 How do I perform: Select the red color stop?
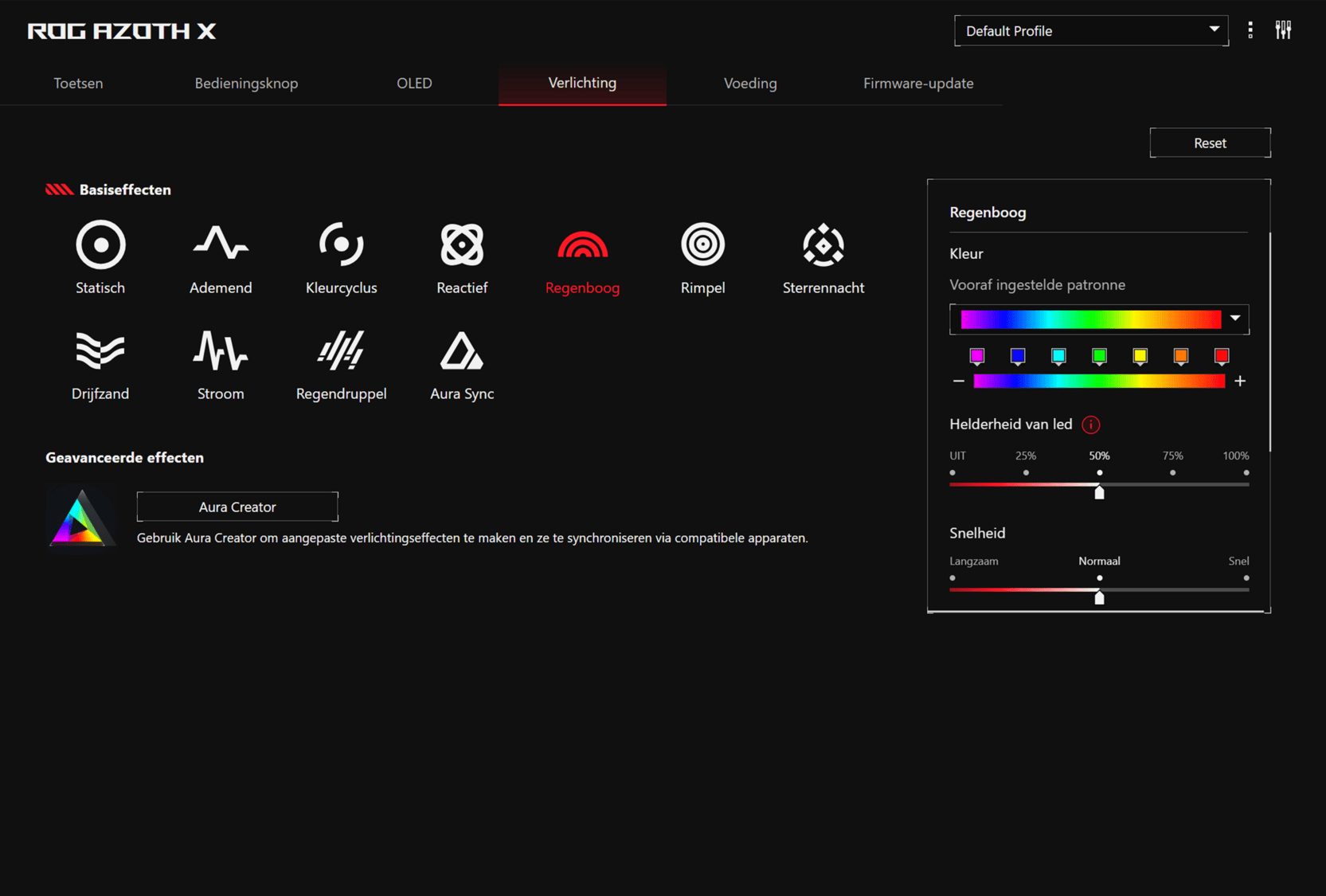coord(1222,356)
